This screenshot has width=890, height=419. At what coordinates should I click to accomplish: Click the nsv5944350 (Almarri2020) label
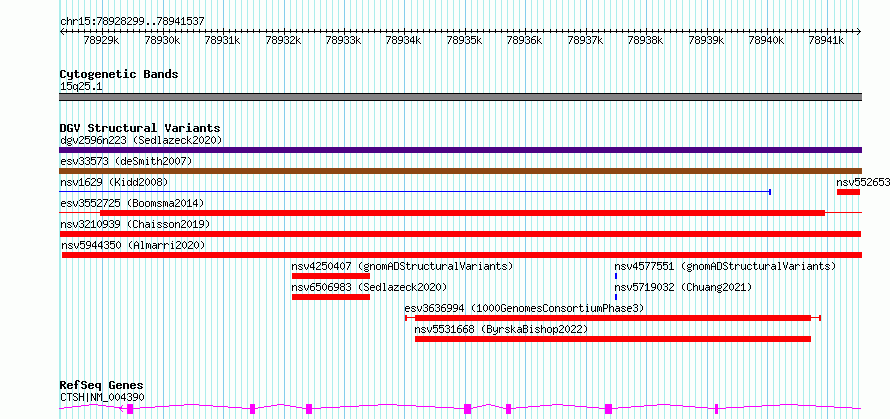[133, 245]
